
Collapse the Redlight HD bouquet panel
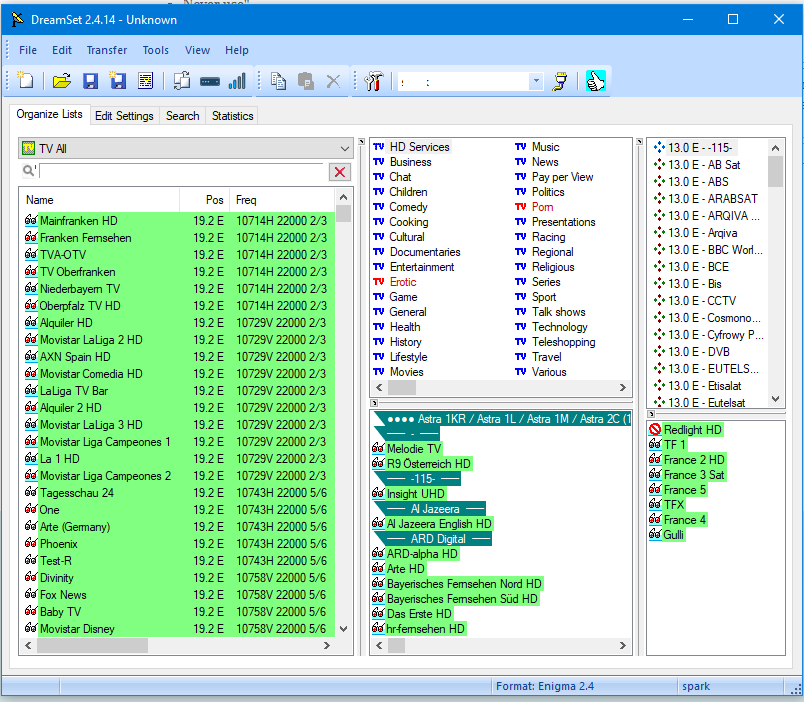click(651, 414)
